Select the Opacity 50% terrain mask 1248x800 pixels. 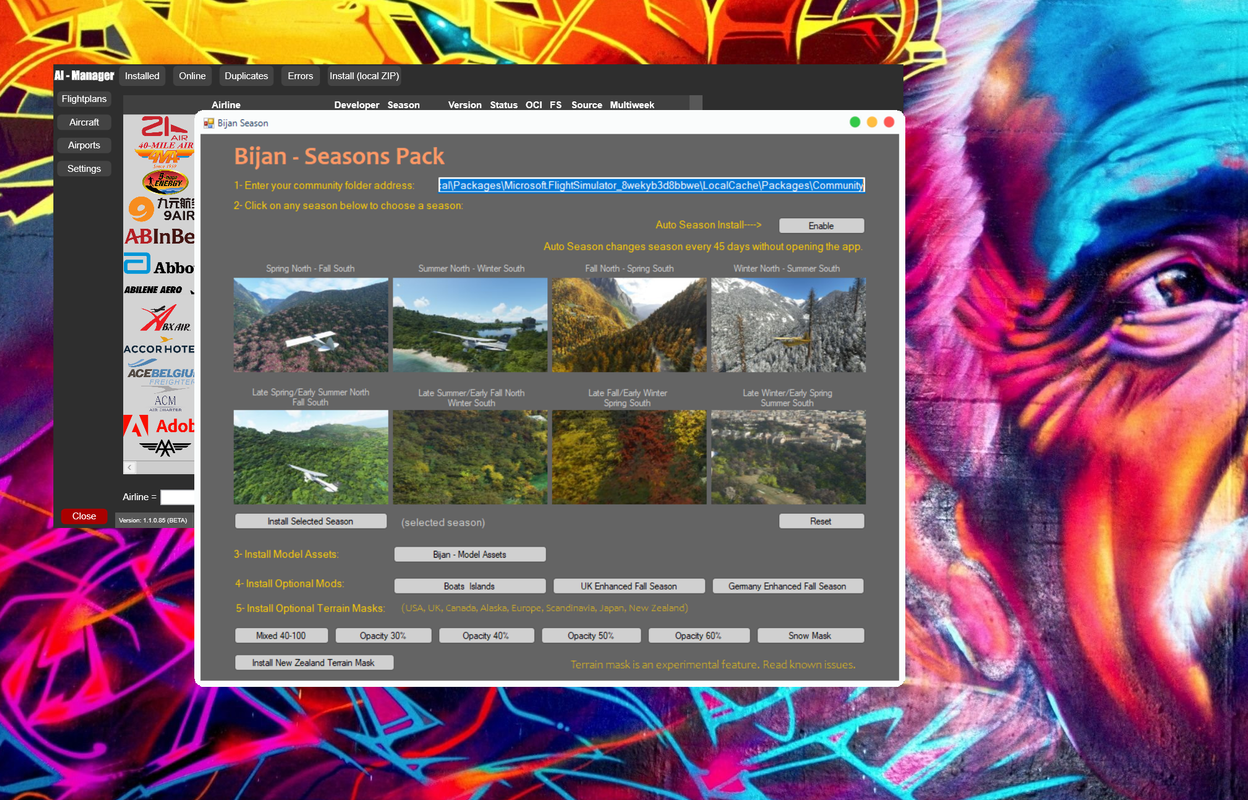(x=591, y=636)
